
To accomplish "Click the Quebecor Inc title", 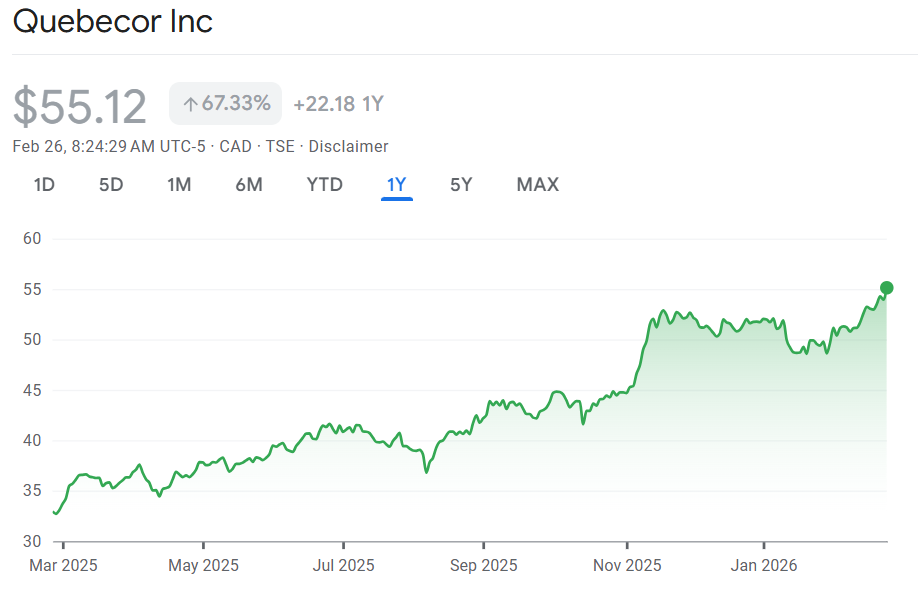I will point(113,22).
